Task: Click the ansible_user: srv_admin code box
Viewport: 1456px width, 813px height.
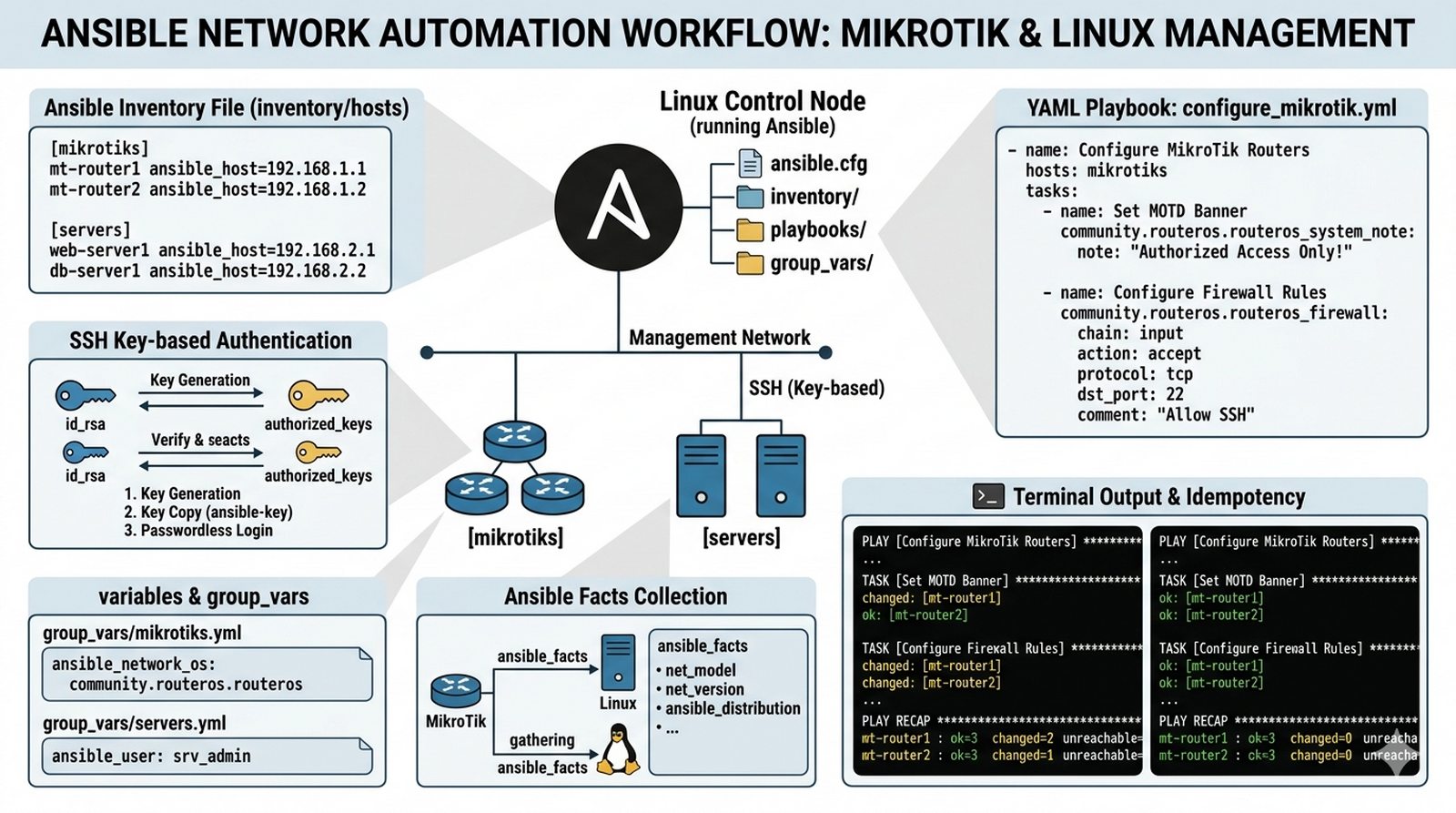Action: tap(207, 756)
